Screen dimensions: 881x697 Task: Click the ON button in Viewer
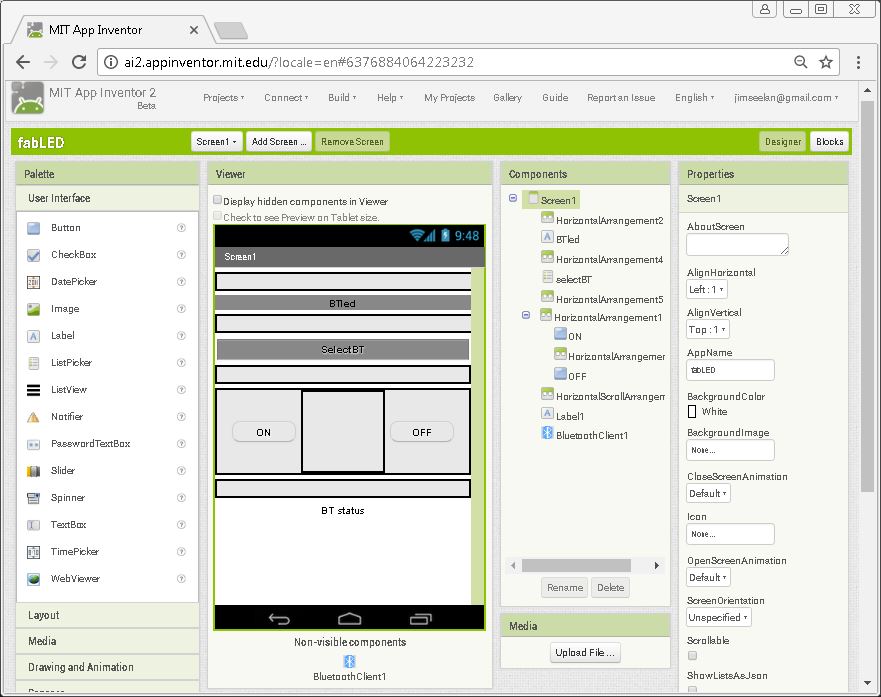click(x=264, y=432)
